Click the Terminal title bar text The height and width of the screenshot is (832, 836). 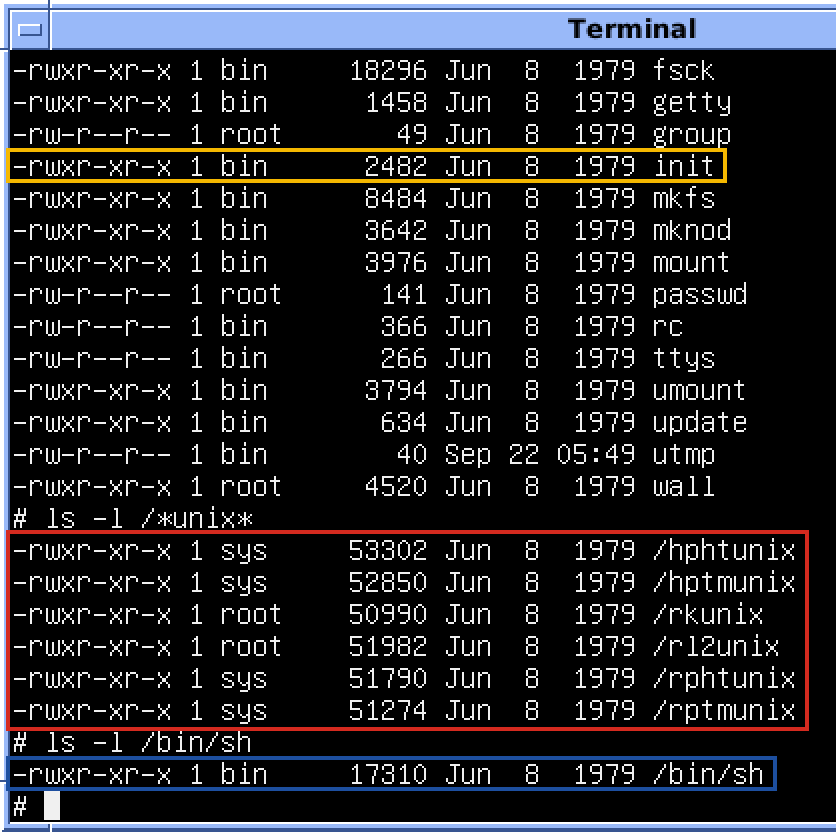[632, 29]
